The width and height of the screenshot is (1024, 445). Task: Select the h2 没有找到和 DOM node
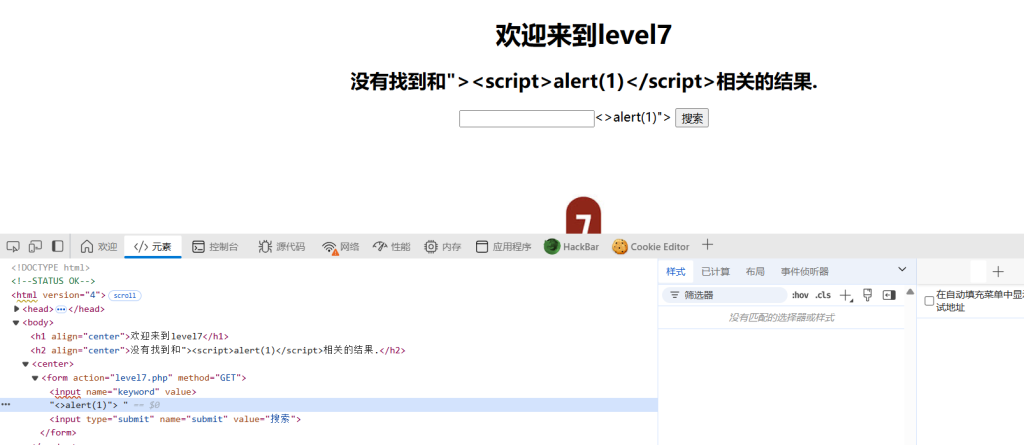218,350
